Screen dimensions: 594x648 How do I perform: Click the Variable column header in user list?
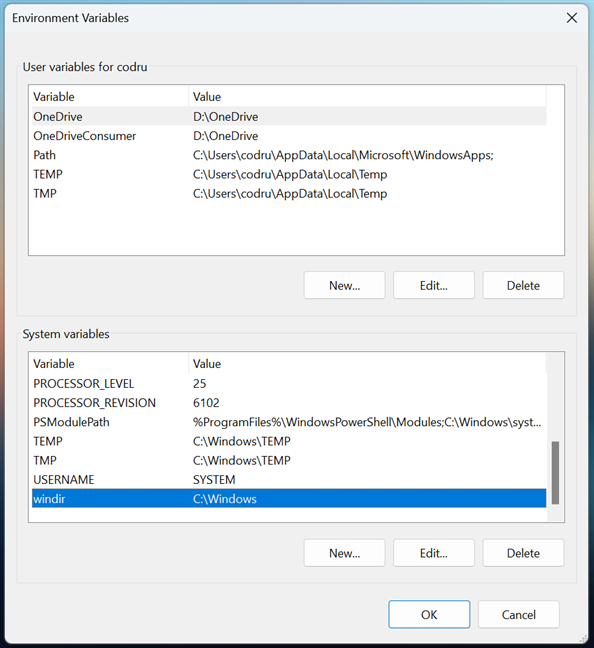[x=110, y=97]
